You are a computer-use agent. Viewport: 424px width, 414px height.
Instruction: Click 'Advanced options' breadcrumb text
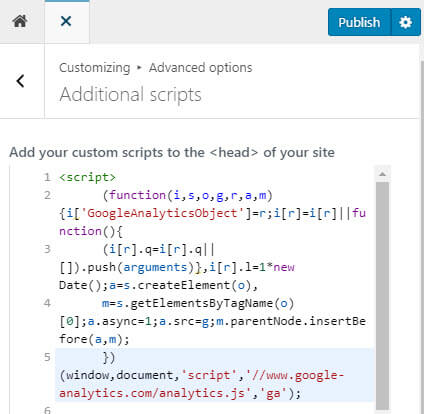pos(200,68)
